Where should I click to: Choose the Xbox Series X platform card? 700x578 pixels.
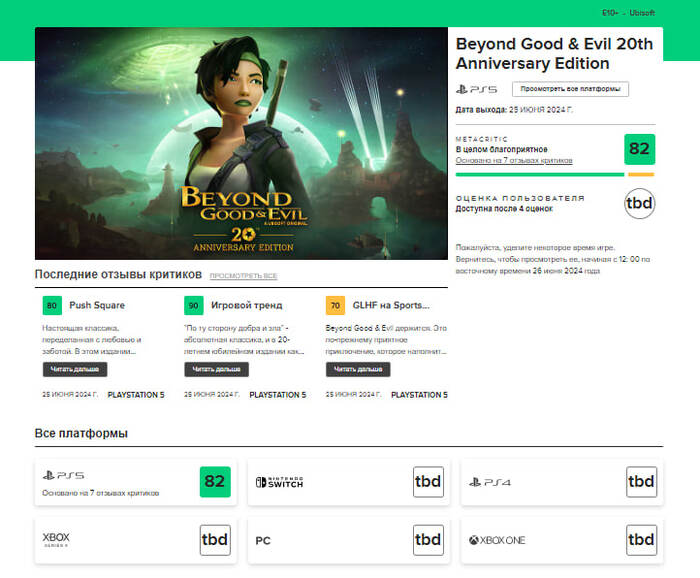coord(134,540)
